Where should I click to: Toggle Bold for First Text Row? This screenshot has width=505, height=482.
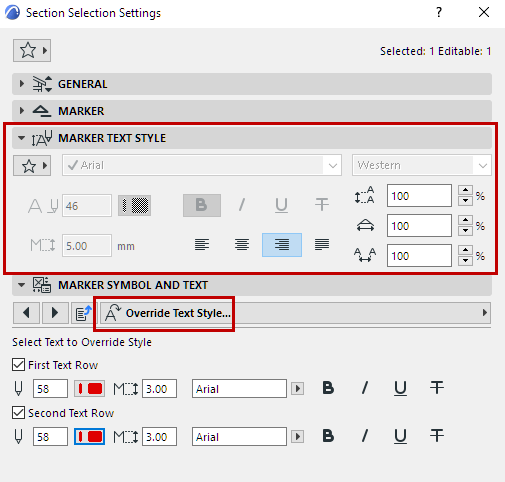coord(328,388)
